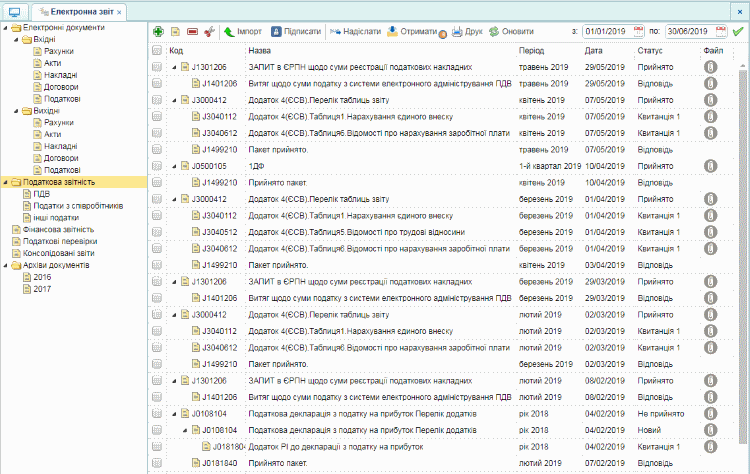Open file attachment for J1301206 dated 29/05/2019
The width and height of the screenshot is (750, 474).
pos(711,67)
